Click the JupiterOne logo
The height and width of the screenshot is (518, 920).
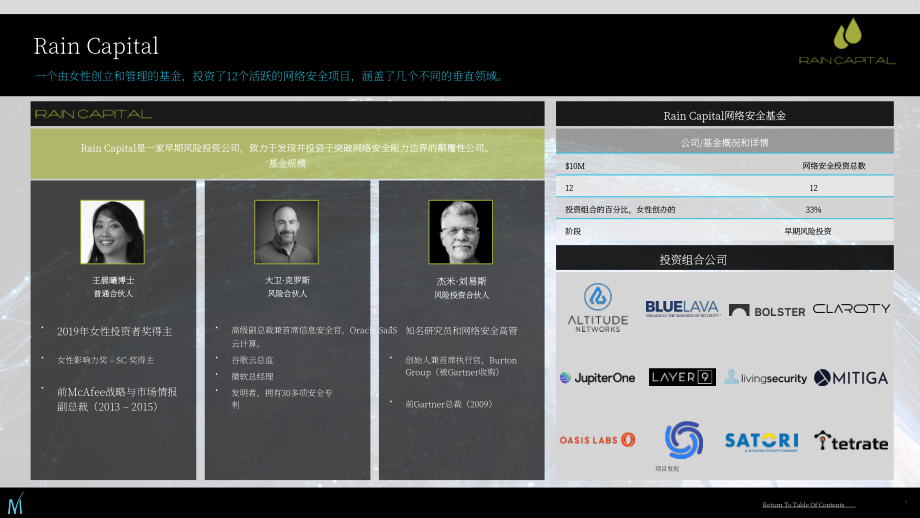pyautogui.click(x=597, y=378)
